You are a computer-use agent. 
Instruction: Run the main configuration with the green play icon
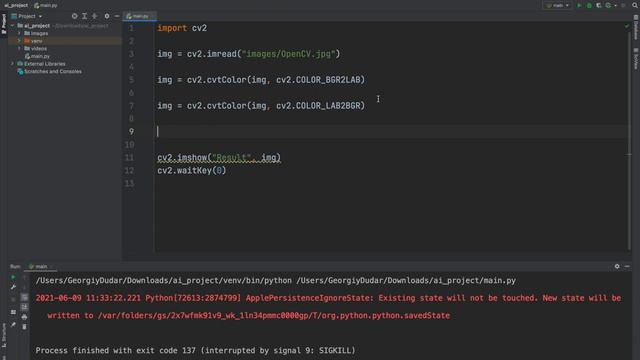coord(579,5)
